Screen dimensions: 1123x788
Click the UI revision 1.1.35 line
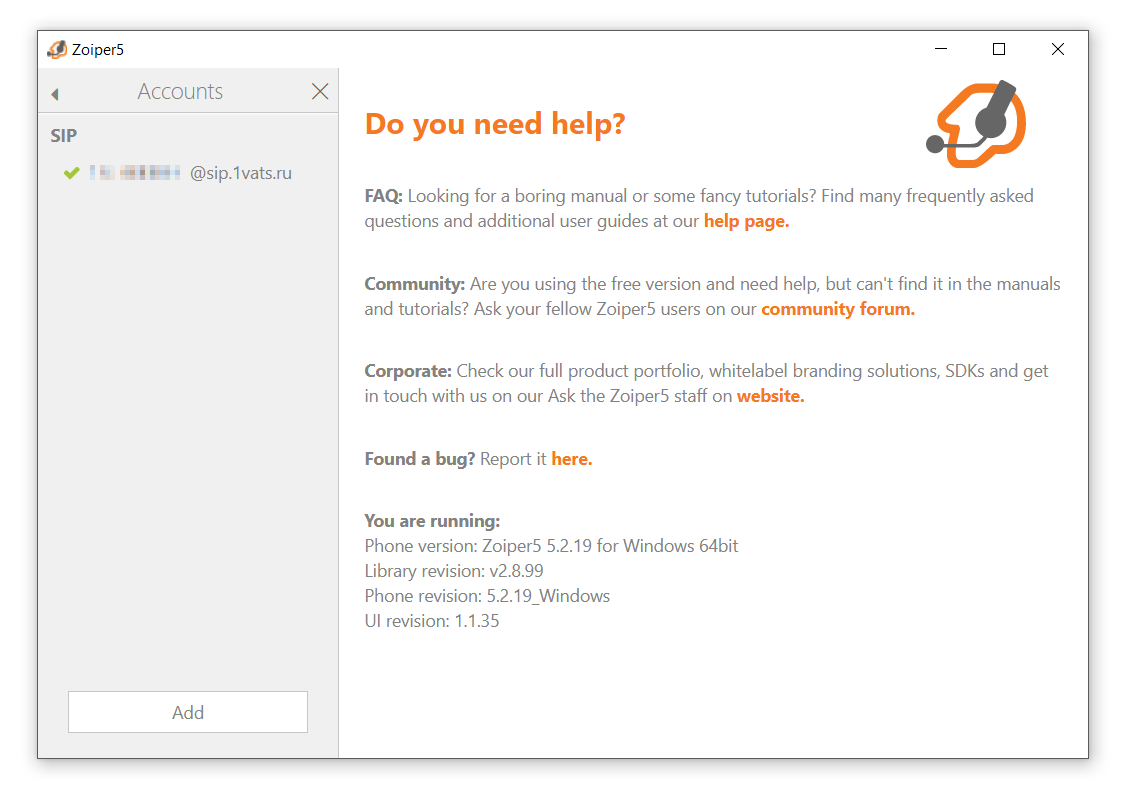point(431,621)
